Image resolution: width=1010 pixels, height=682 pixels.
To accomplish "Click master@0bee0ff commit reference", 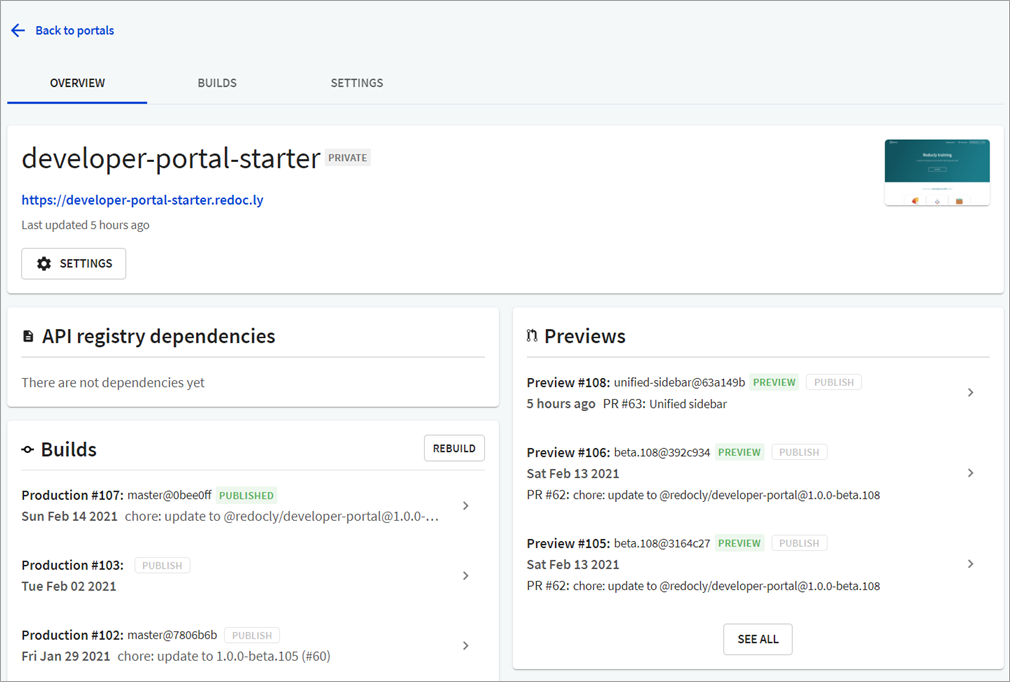I will coord(169,495).
